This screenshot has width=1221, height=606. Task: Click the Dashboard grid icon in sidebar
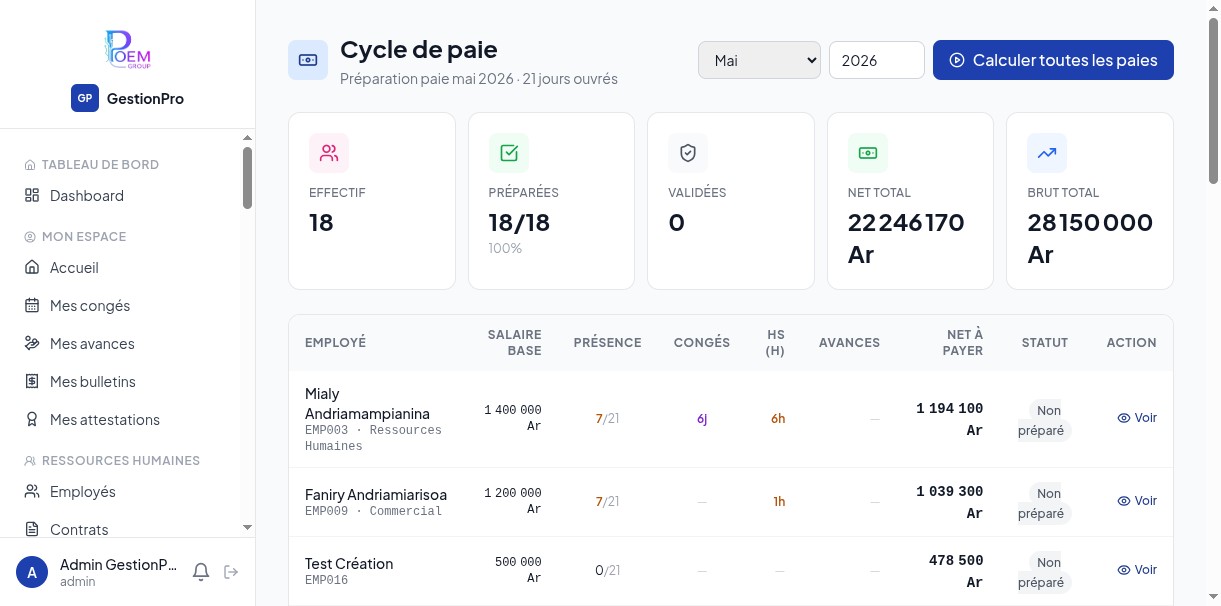(x=32, y=195)
